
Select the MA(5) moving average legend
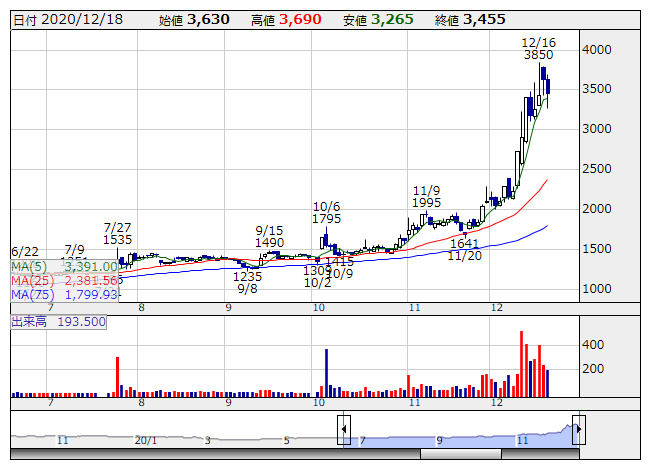coord(65,267)
